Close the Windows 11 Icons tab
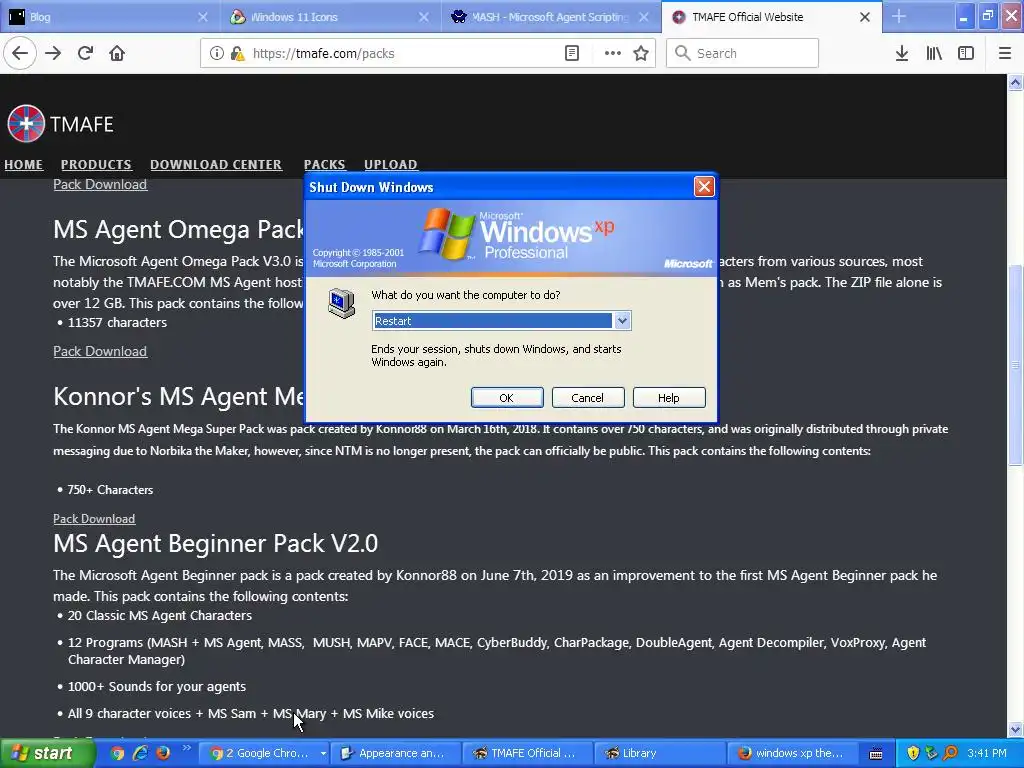Viewport: 1024px width, 768px height. tap(423, 17)
